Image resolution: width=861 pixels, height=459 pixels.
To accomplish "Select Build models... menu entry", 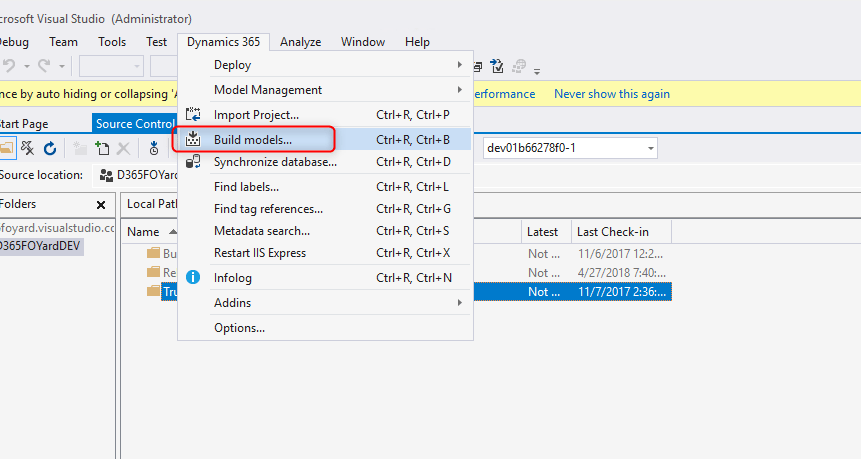I will [x=253, y=139].
